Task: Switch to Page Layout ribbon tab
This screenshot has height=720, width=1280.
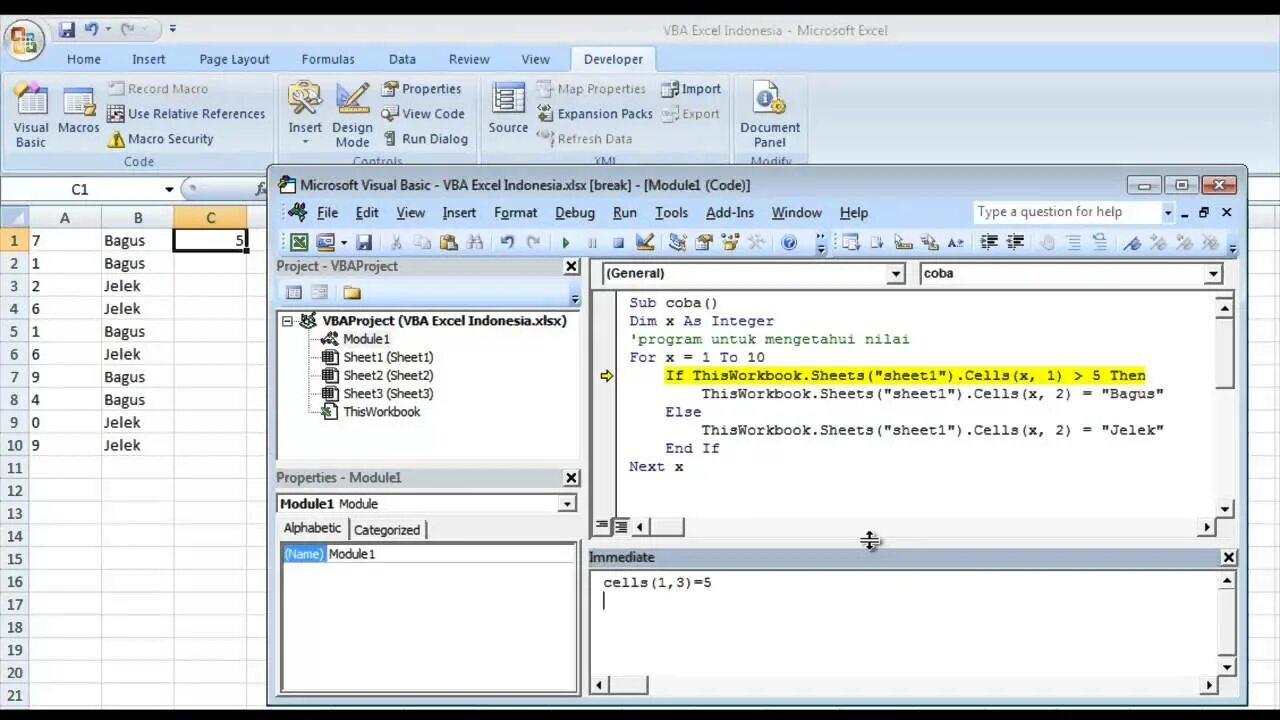Action: point(234,59)
